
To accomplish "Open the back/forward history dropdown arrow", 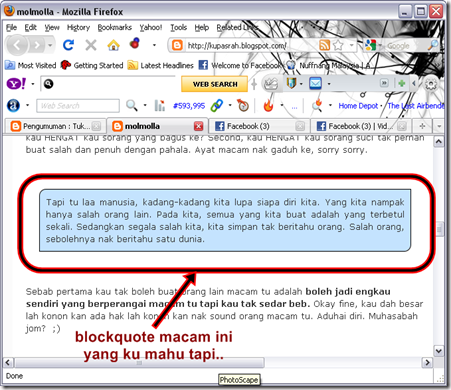I will tap(50, 45).
